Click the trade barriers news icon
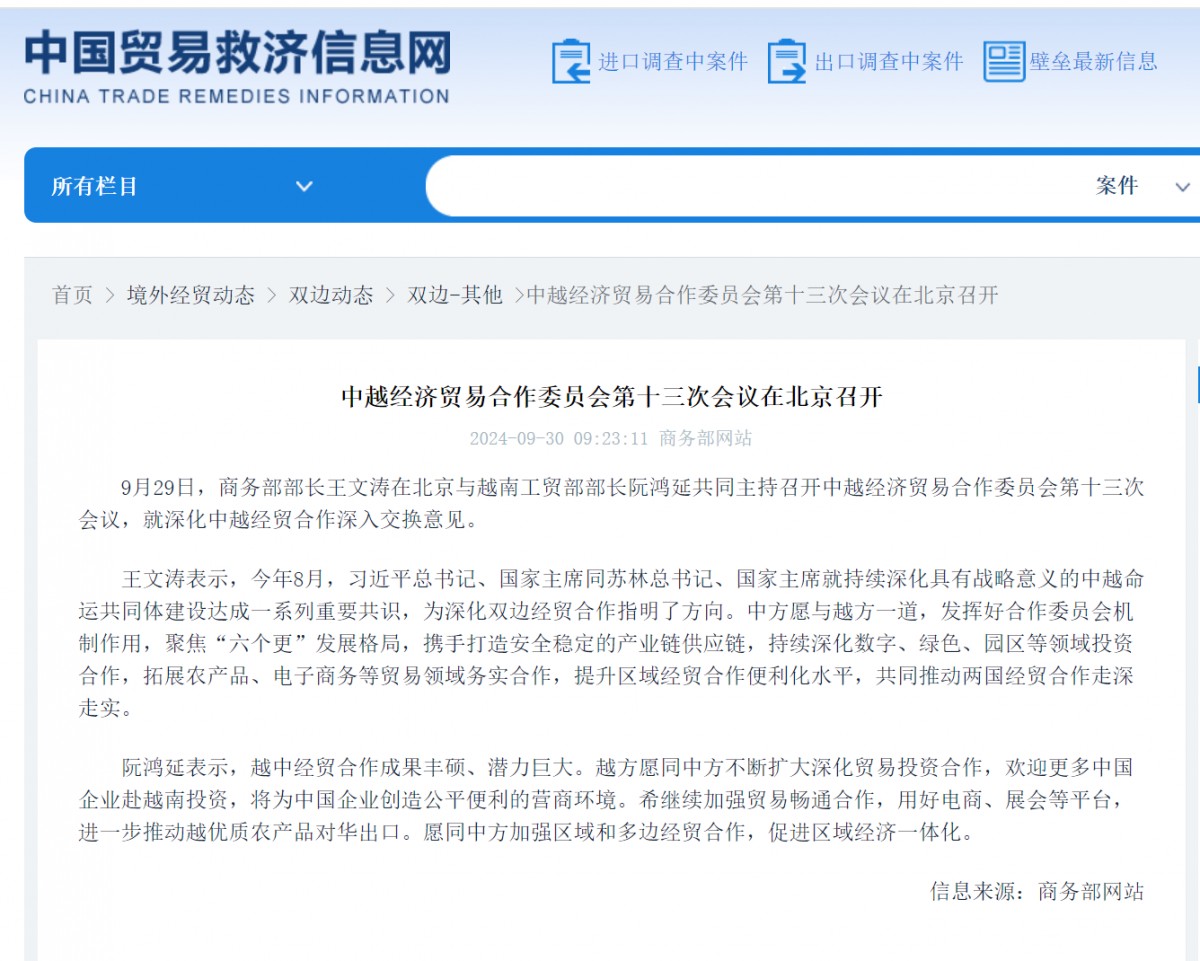 click(x=1003, y=62)
